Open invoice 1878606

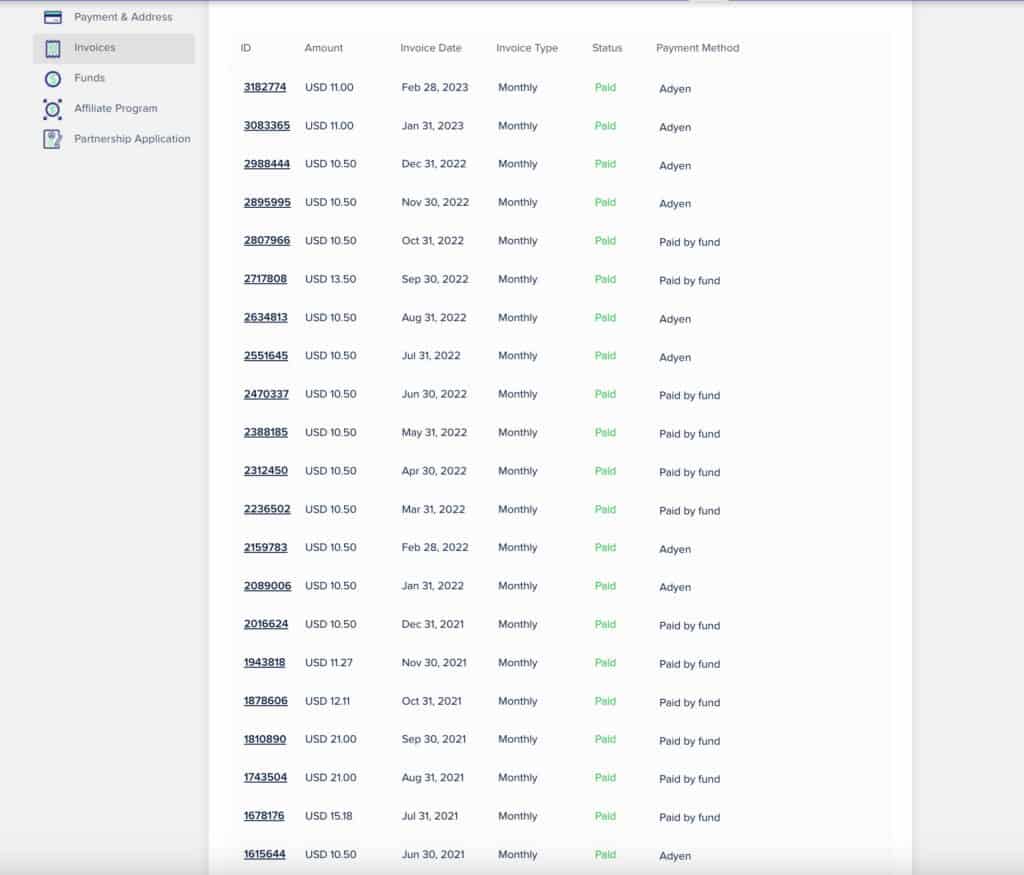264,700
